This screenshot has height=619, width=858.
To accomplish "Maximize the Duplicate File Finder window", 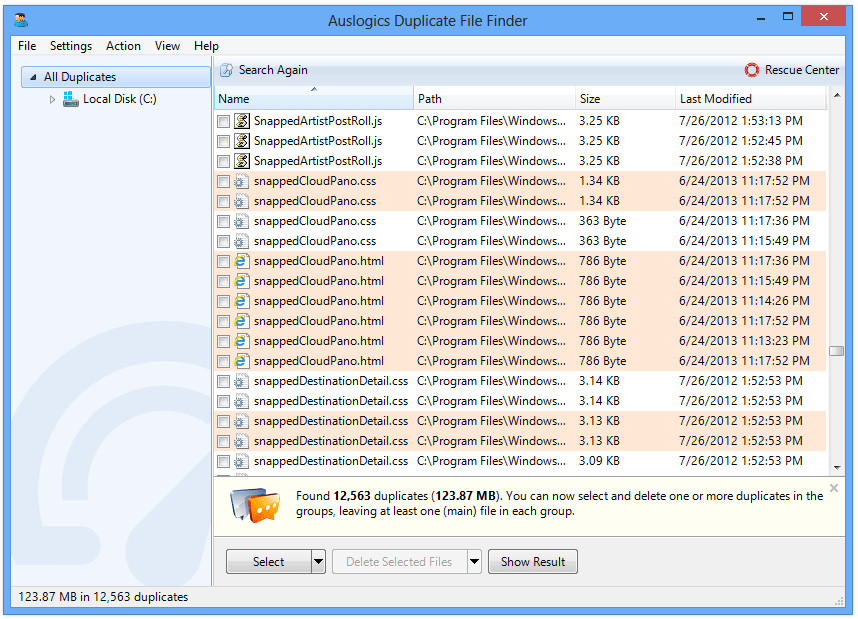I will [x=788, y=17].
